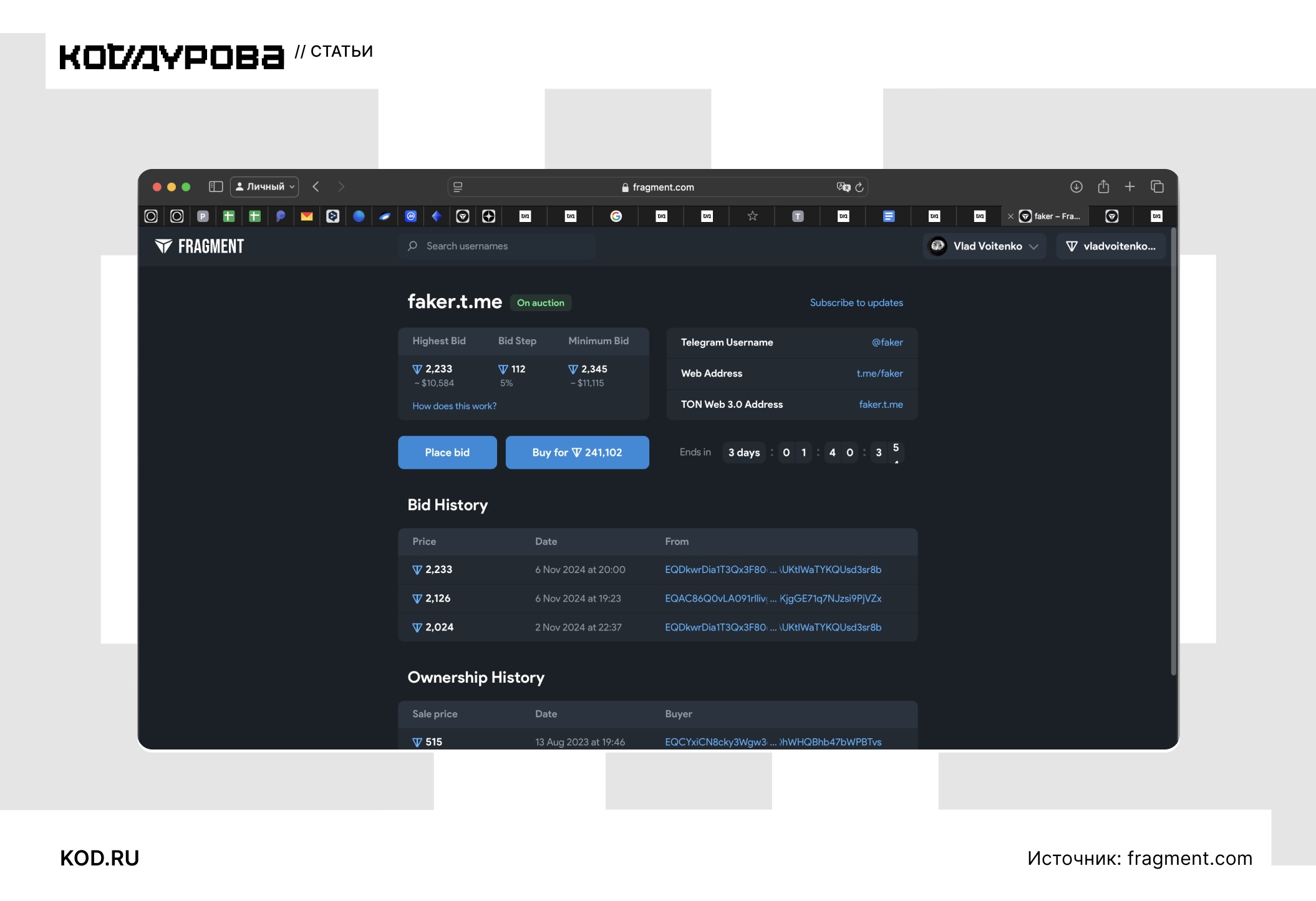Viewport: 1316px width, 901px height.
Task: Open bidder address for 2,024 bid
Action: click(x=773, y=627)
